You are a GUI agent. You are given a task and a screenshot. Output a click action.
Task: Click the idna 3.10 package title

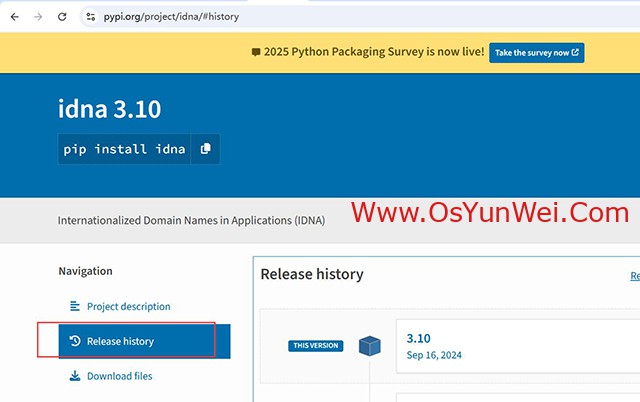tap(109, 108)
